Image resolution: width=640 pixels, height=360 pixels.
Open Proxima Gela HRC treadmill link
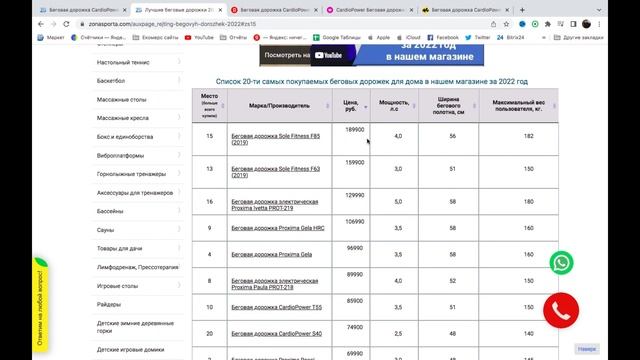click(278, 228)
